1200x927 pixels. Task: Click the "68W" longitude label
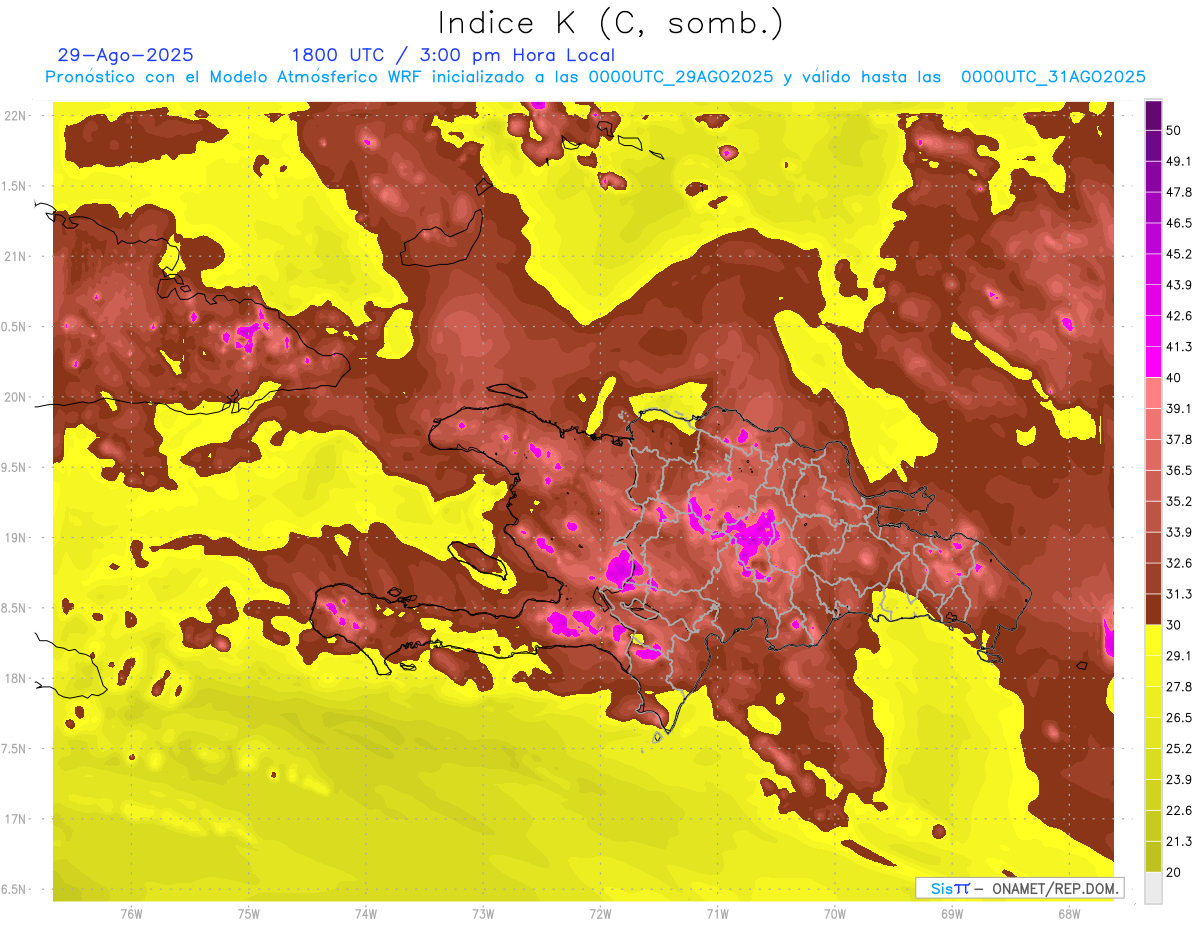click(x=1068, y=913)
